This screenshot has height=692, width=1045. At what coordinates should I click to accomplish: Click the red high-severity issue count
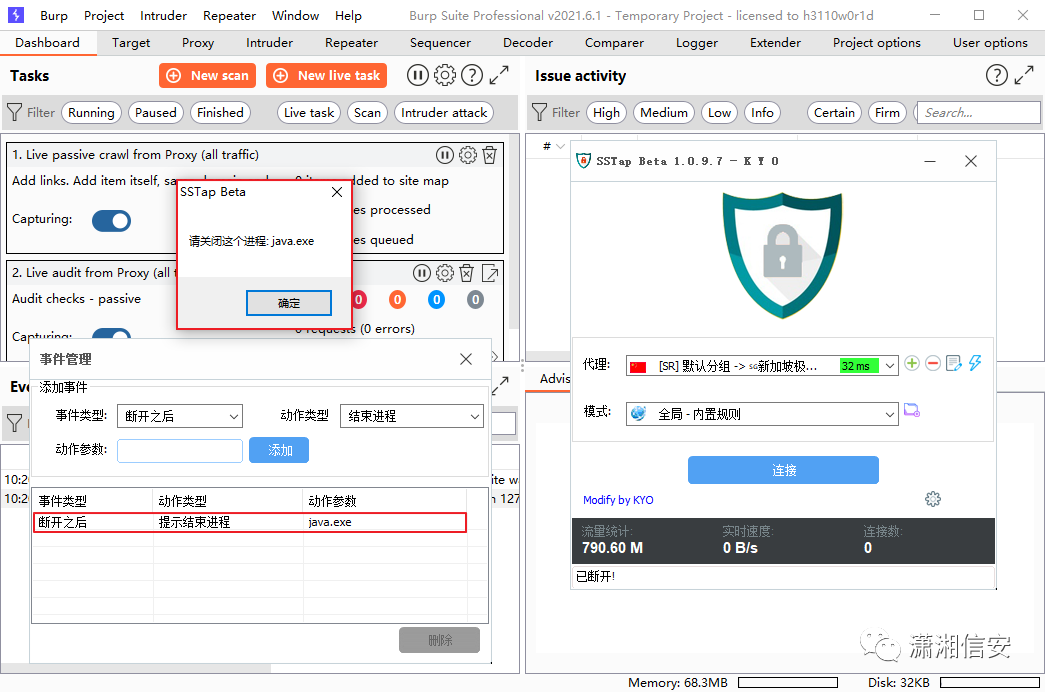tap(359, 299)
